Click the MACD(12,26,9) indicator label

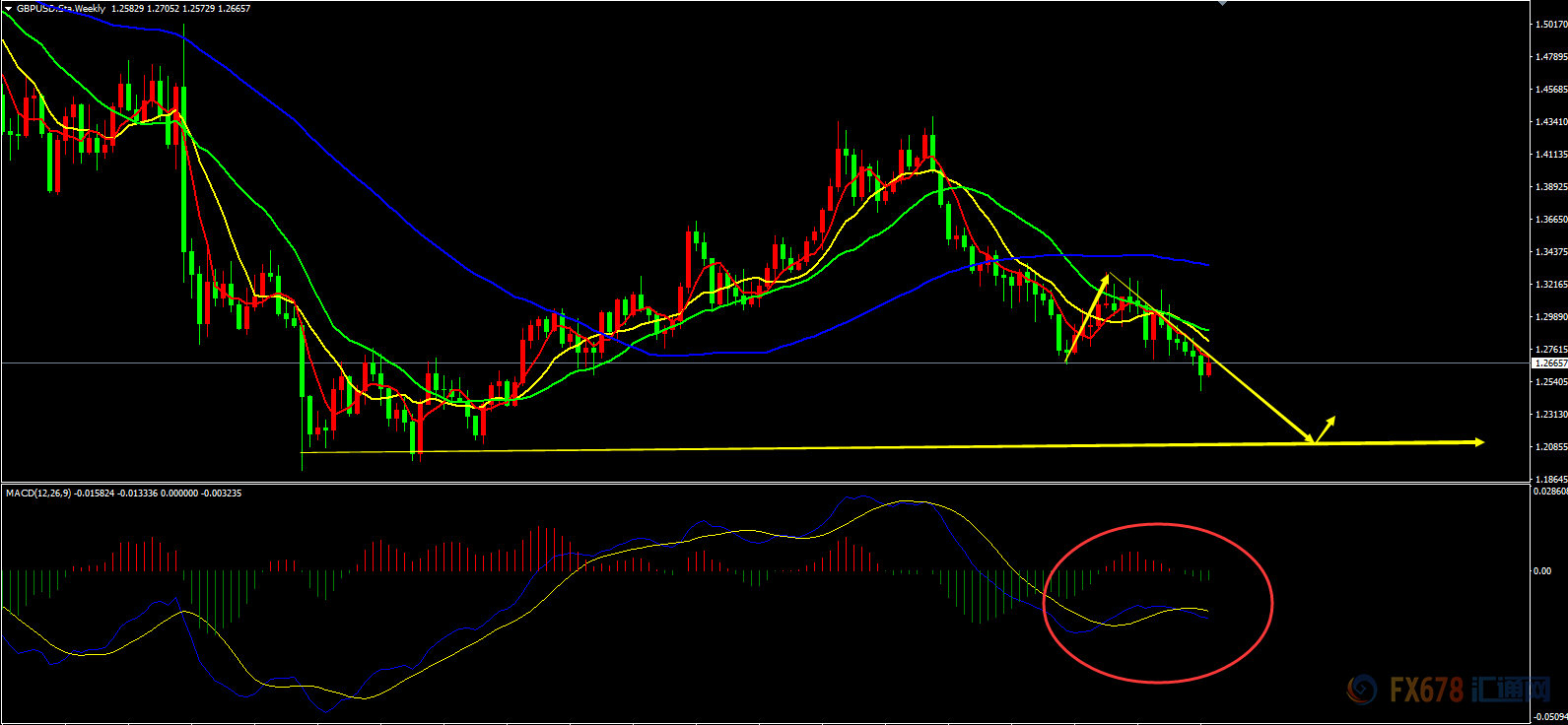click(38, 493)
